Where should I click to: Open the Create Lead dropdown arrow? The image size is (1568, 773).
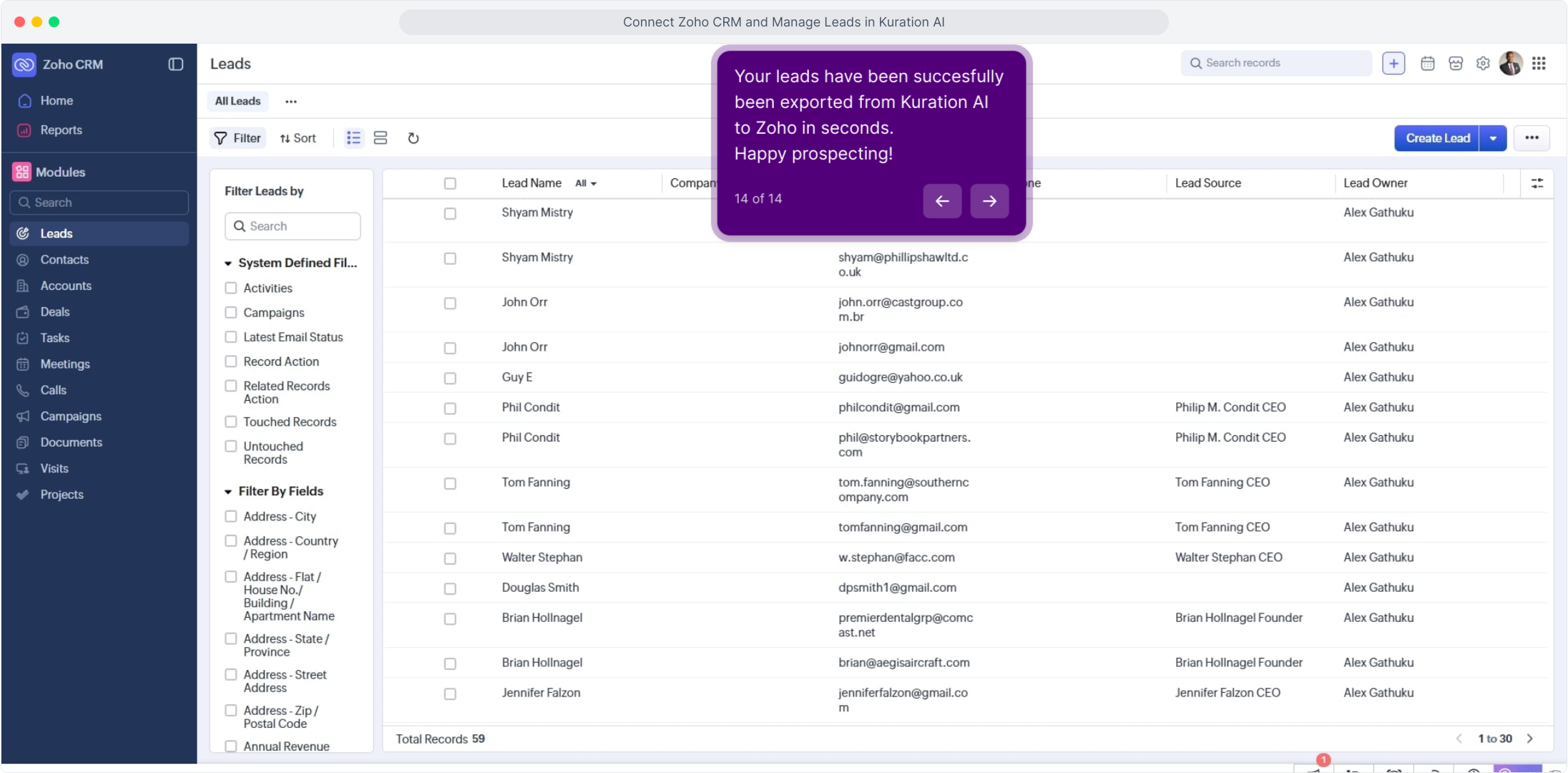coord(1494,138)
